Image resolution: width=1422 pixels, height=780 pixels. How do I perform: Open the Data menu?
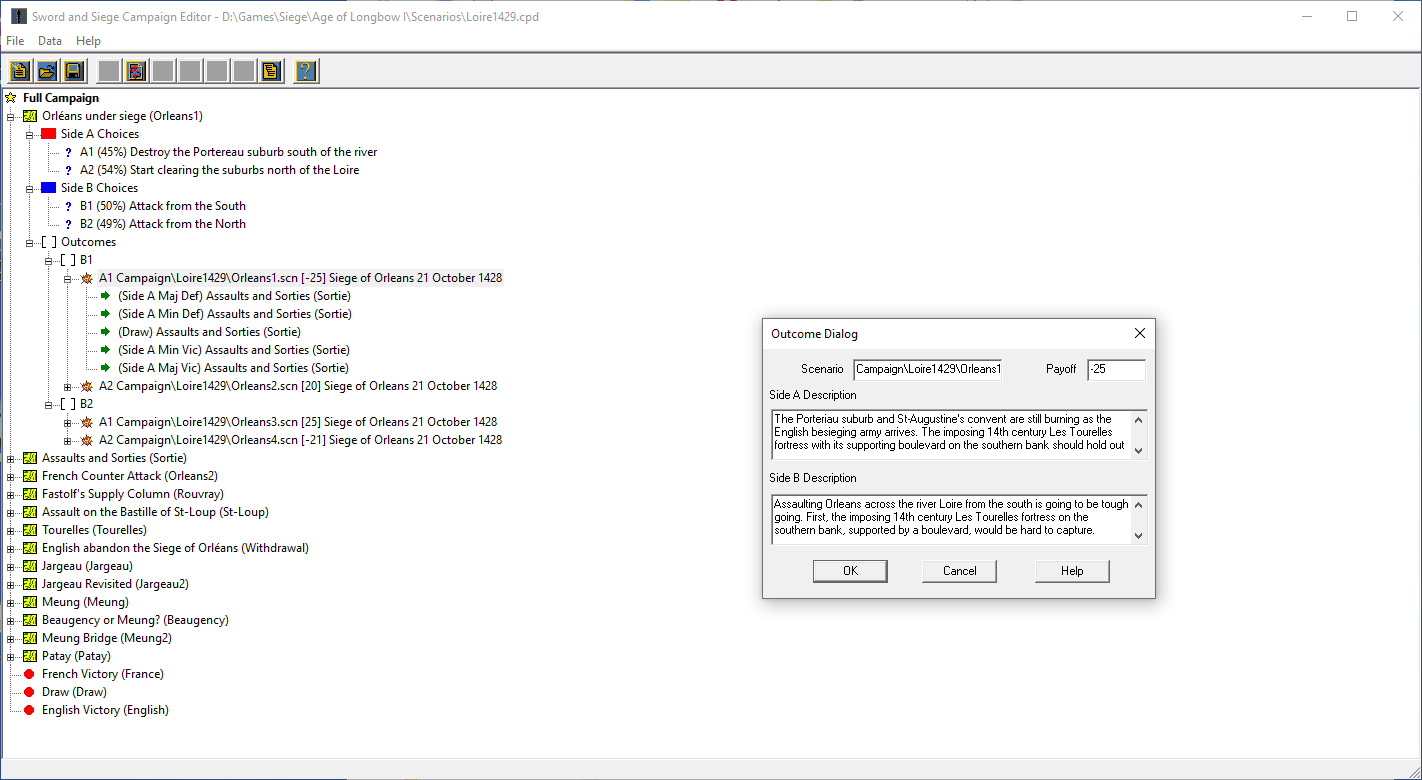pos(50,41)
